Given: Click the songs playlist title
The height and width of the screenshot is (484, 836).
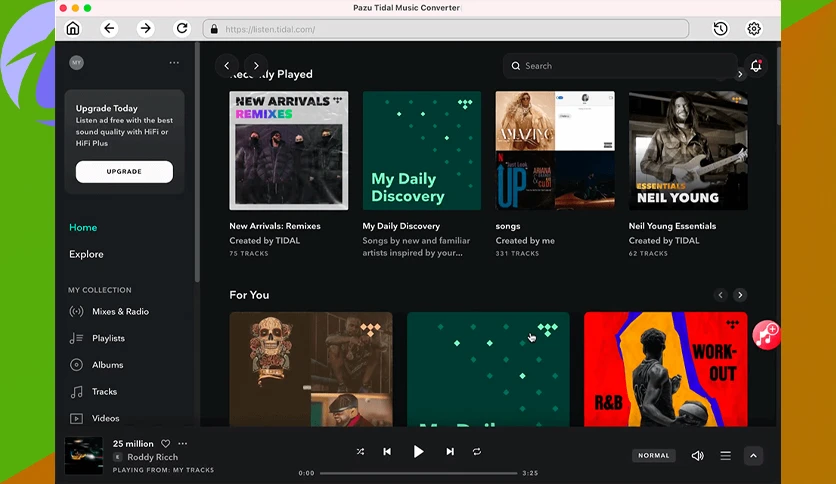Looking at the screenshot, I should [x=508, y=226].
